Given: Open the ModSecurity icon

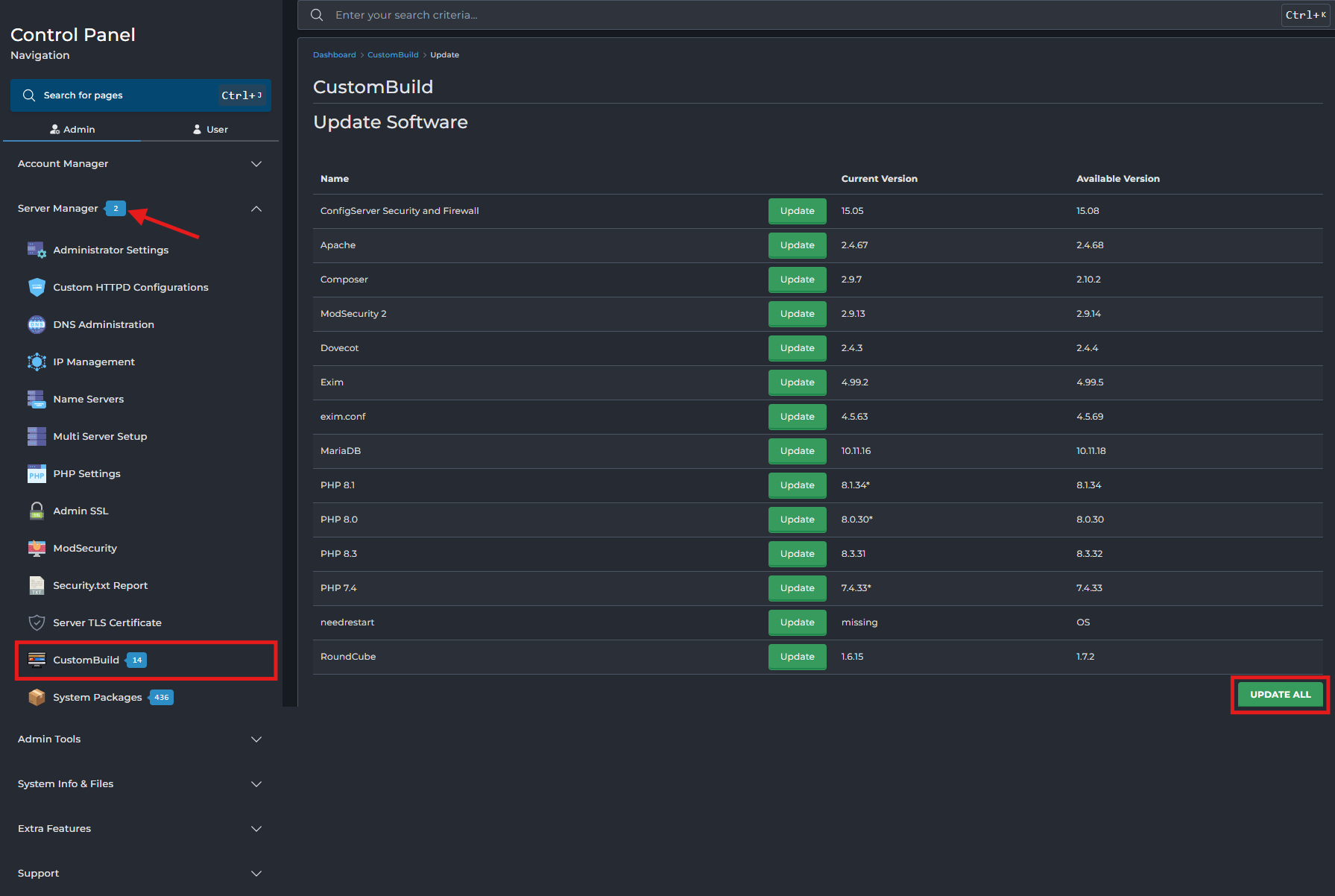Looking at the screenshot, I should [x=37, y=548].
